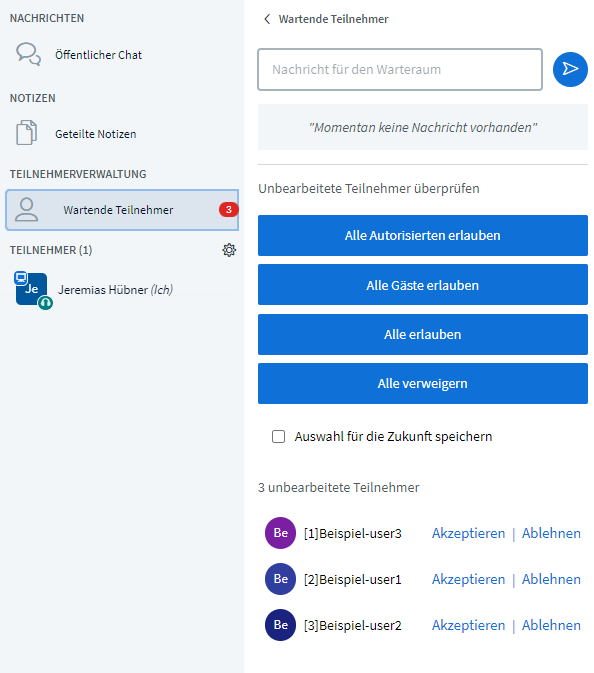Select Wartende Teilnehmer in the sidebar
Viewport: 594px width, 673px height.
pyautogui.click(x=122, y=210)
